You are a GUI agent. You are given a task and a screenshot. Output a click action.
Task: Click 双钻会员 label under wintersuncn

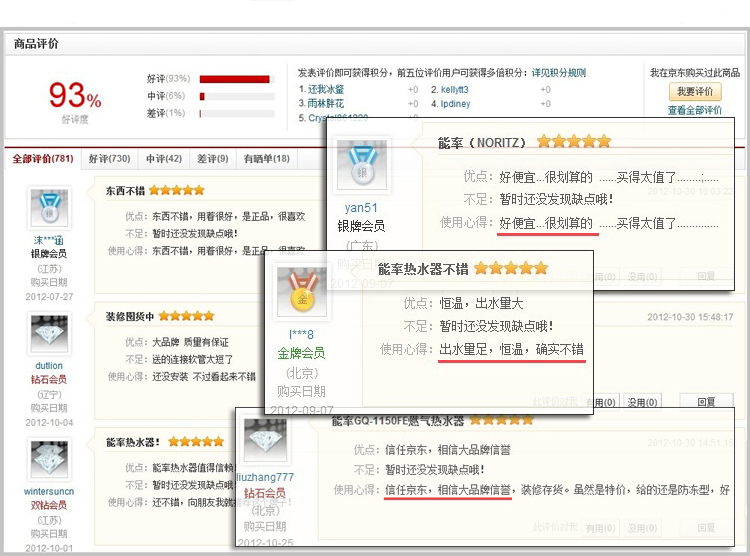click(49, 505)
